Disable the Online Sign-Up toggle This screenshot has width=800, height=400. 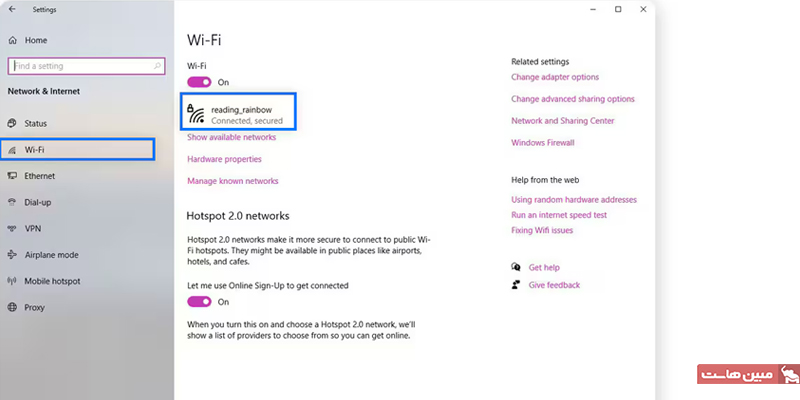coord(199,301)
